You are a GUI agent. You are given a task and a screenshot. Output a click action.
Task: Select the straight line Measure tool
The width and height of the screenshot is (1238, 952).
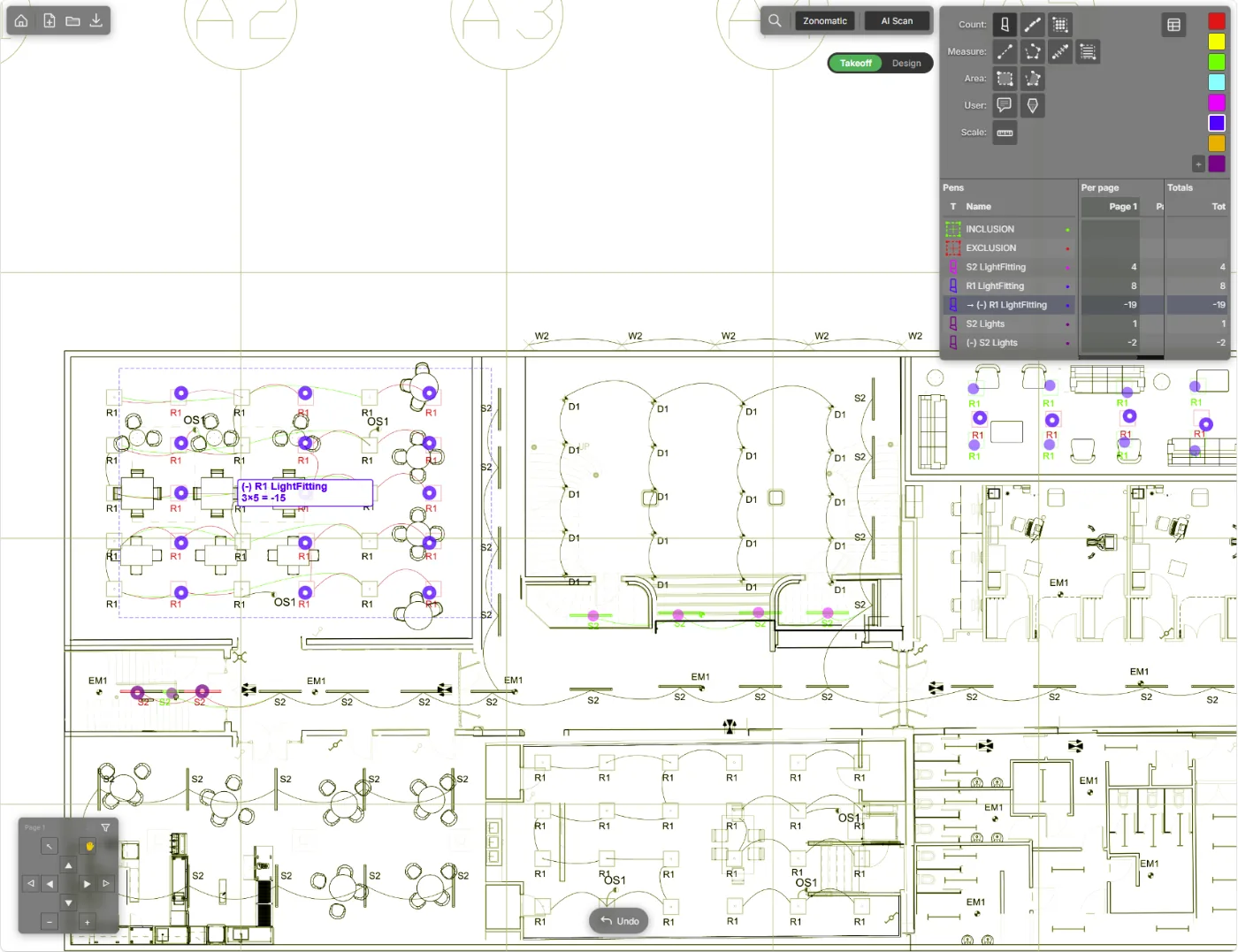pyautogui.click(x=1005, y=52)
